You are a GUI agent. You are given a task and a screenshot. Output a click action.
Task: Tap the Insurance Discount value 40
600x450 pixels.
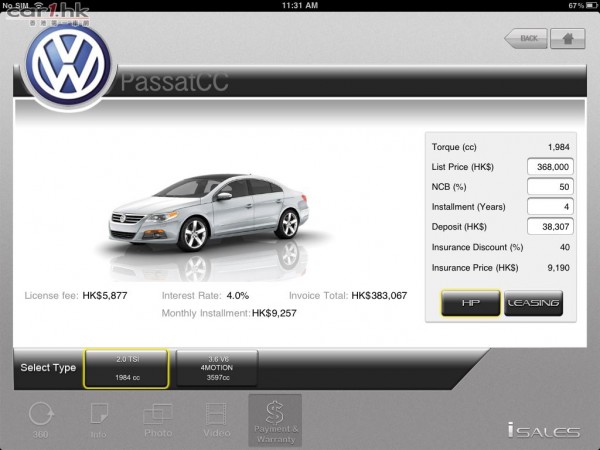pos(565,247)
